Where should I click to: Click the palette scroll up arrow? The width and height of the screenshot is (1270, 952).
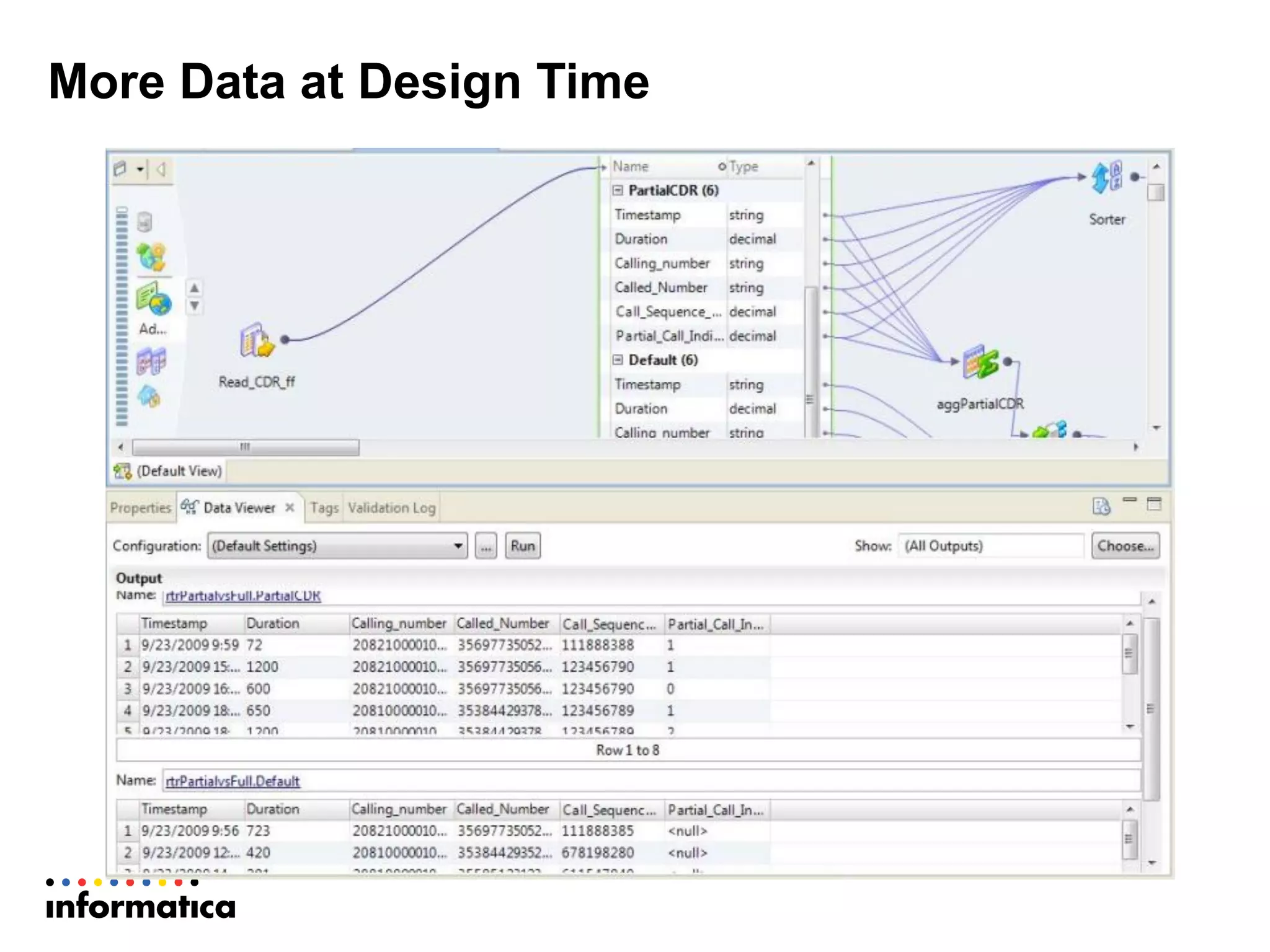[195, 288]
